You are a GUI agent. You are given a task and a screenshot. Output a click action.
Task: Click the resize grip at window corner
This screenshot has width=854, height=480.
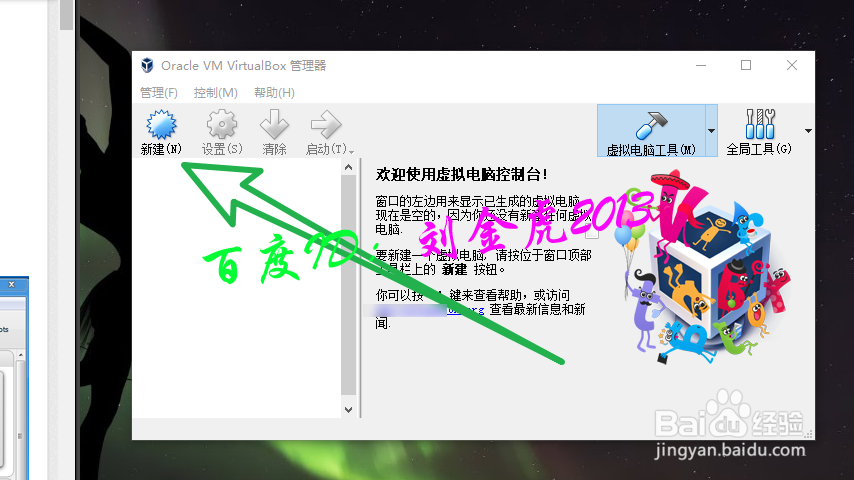tap(809, 434)
